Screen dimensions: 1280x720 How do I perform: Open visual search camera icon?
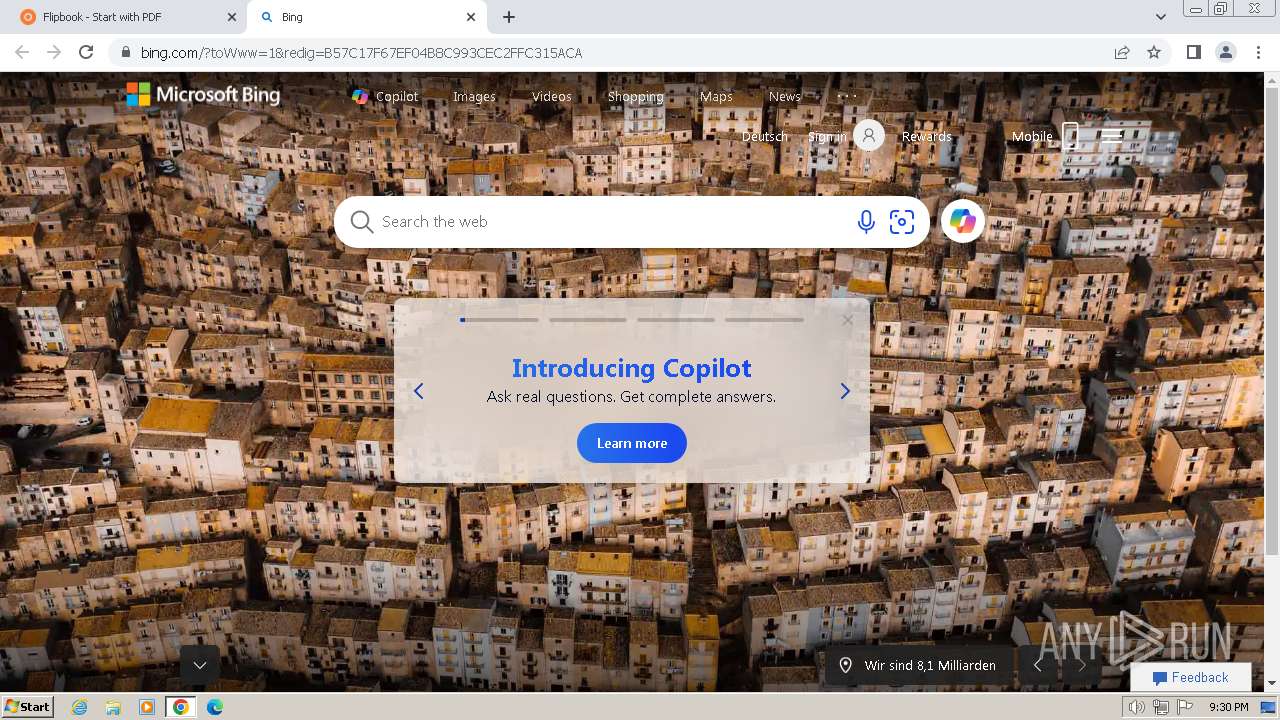point(902,222)
